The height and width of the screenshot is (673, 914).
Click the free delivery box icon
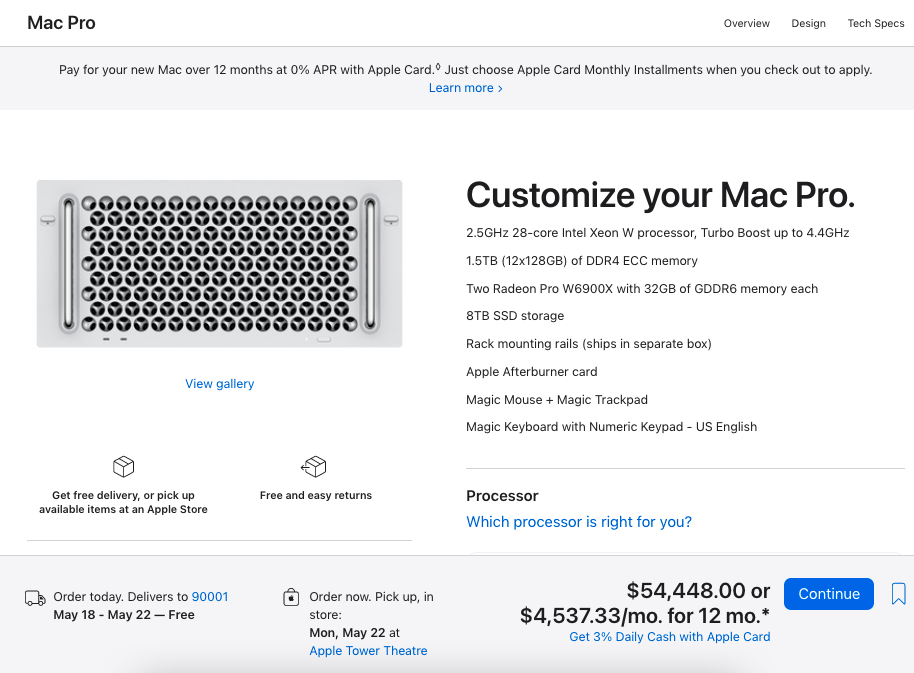coord(124,467)
